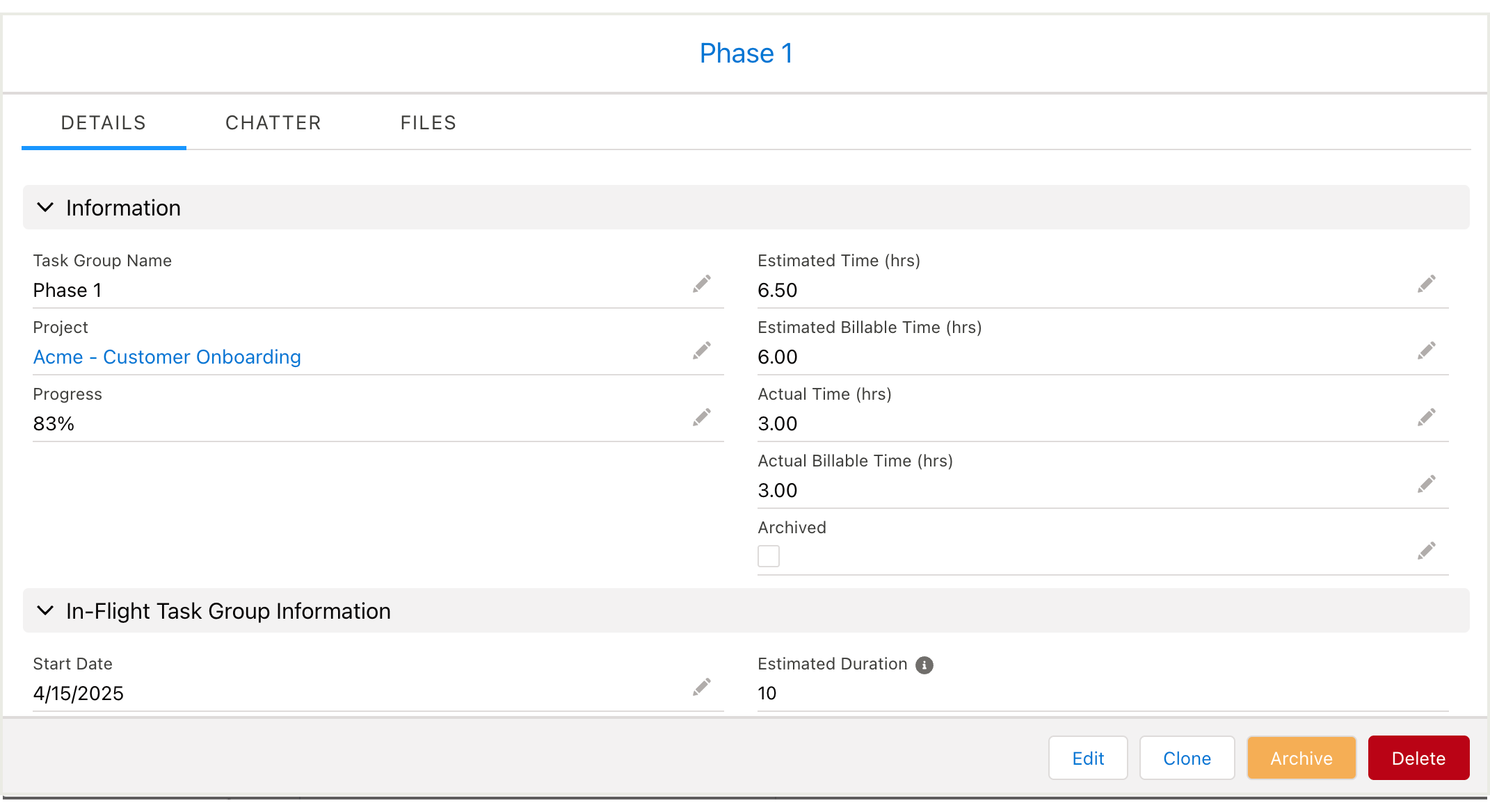The height and width of the screenshot is (812, 1490).
Task: Click the pencil icon for Project field
Action: click(x=702, y=350)
